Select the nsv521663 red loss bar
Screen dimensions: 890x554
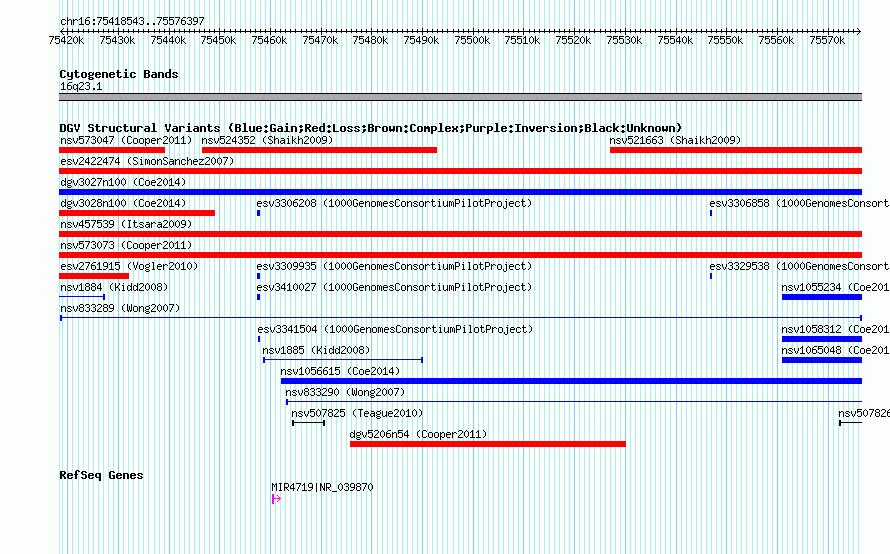736,150
